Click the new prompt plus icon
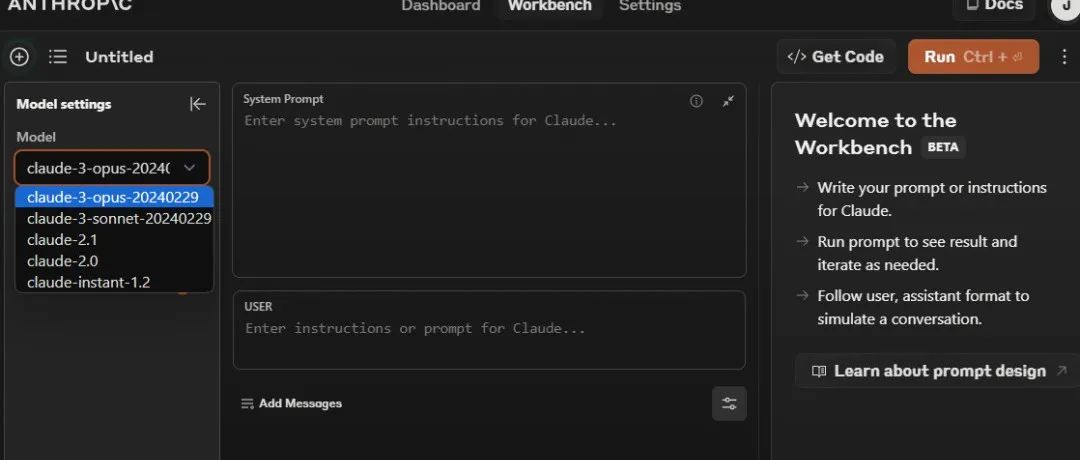The image size is (1080, 460). tap(19, 57)
